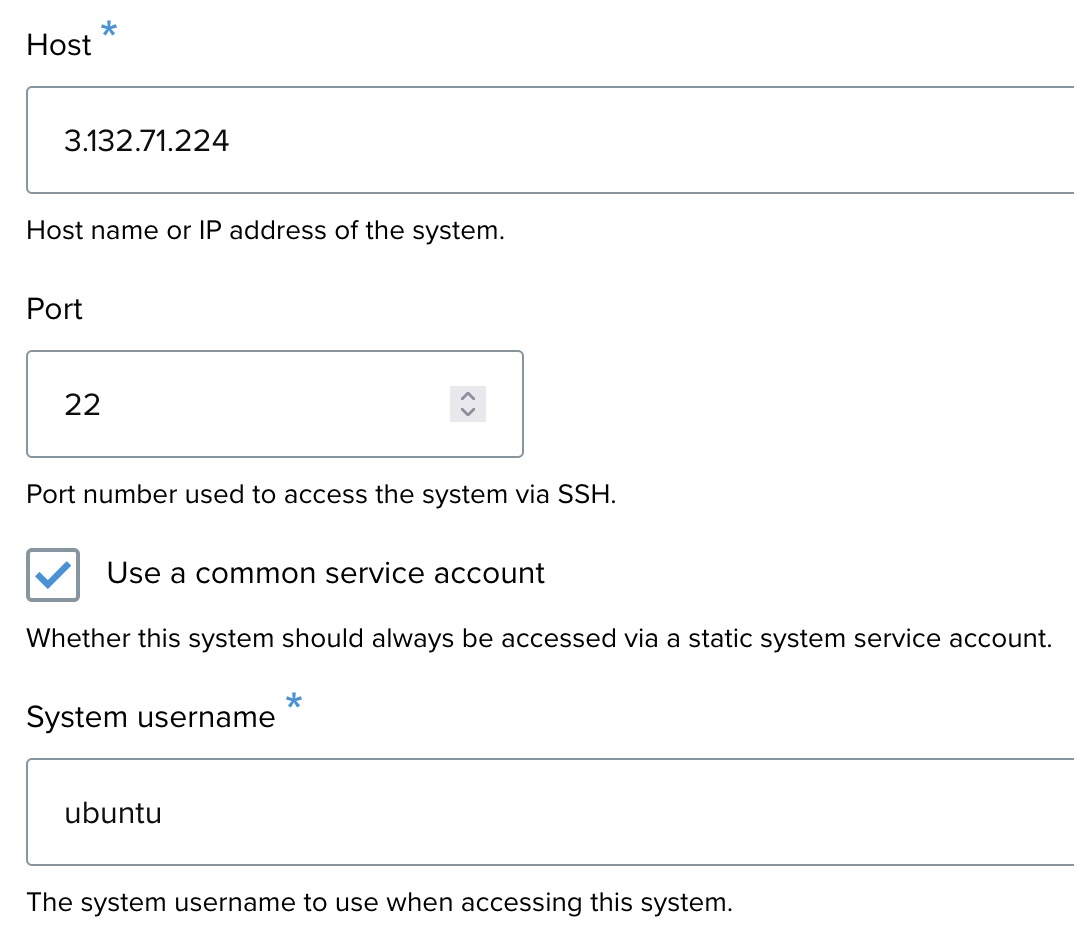Click the 3.132.71.224 IP address text

coord(147,141)
